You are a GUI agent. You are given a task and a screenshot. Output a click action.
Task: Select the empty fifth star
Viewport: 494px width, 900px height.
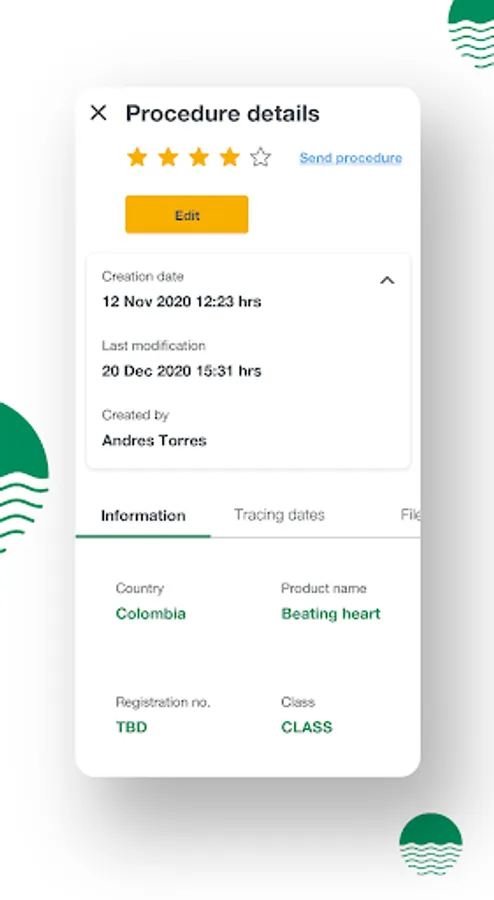coord(260,157)
